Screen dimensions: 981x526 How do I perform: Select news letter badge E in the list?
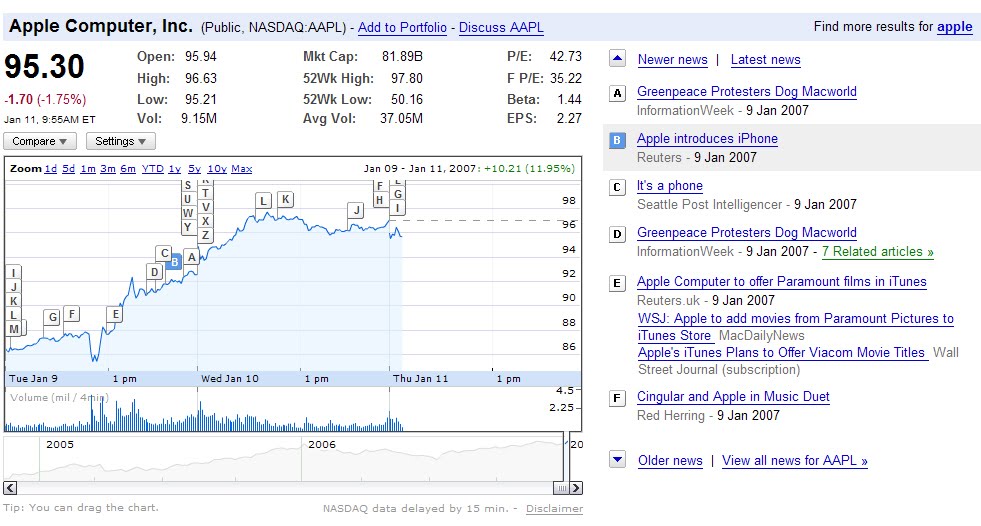tap(617, 283)
